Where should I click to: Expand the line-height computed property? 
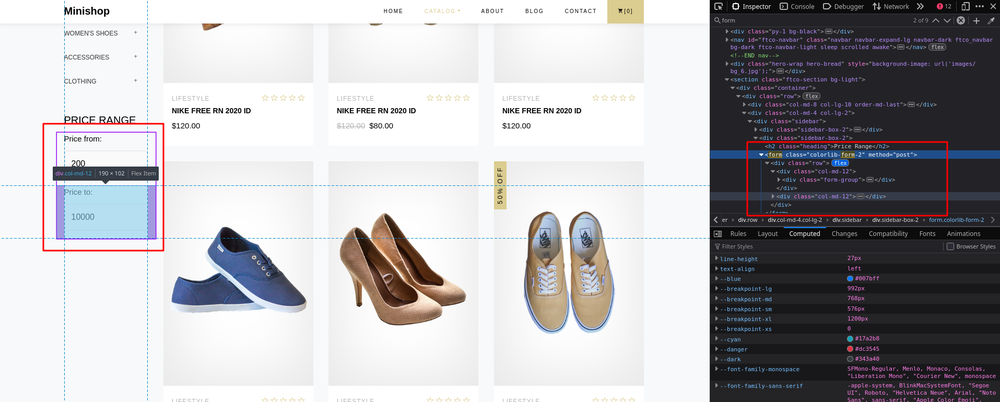click(716, 259)
